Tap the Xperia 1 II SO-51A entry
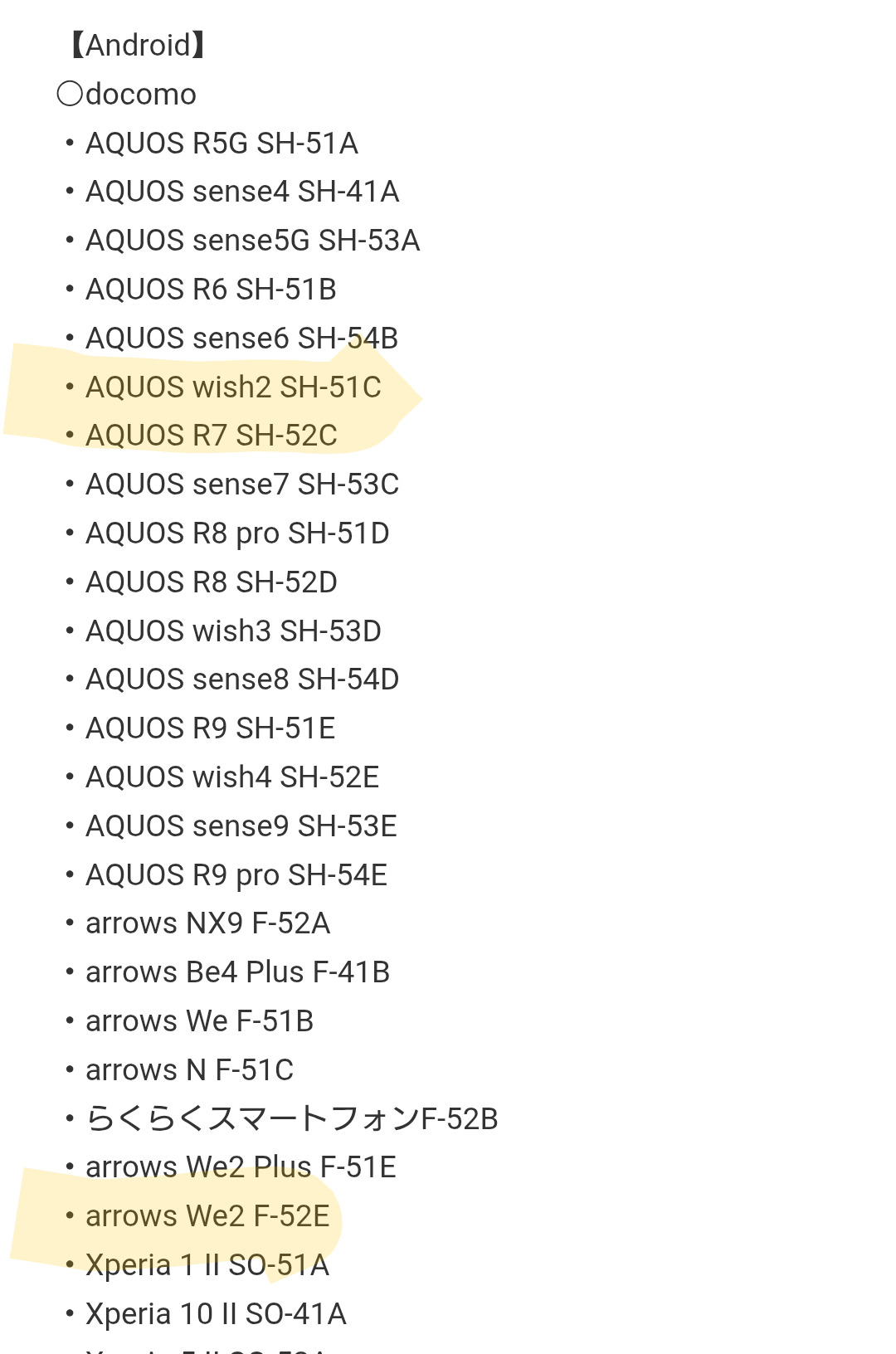 pos(207,1265)
